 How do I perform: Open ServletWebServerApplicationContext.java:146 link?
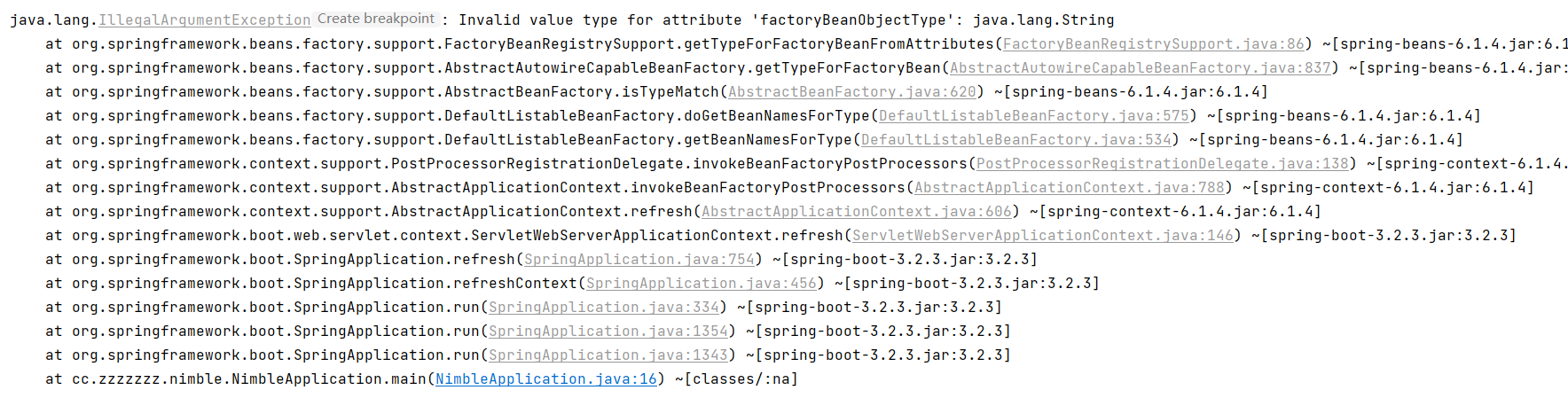(1042, 235)
